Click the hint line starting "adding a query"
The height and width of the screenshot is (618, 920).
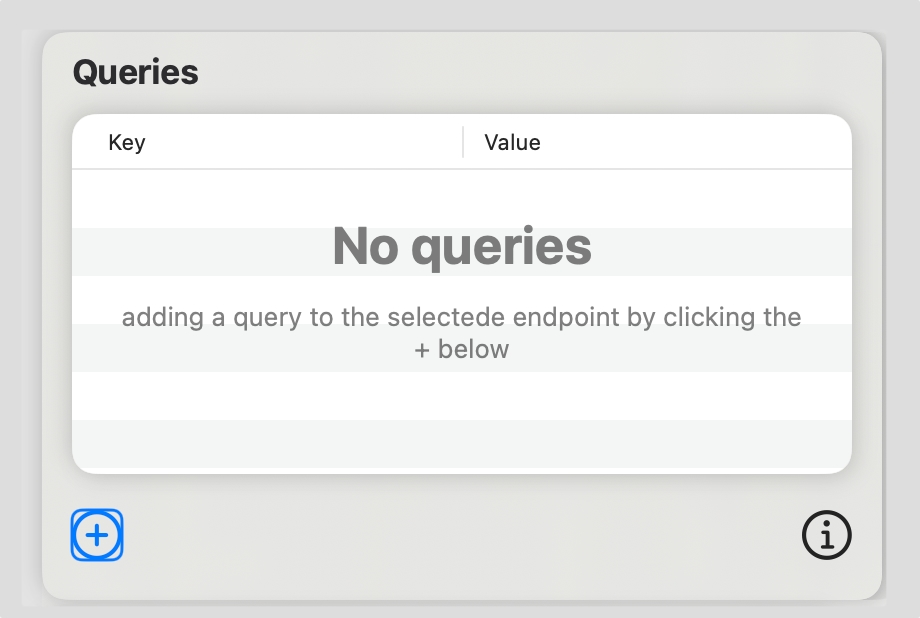point(462,318)
